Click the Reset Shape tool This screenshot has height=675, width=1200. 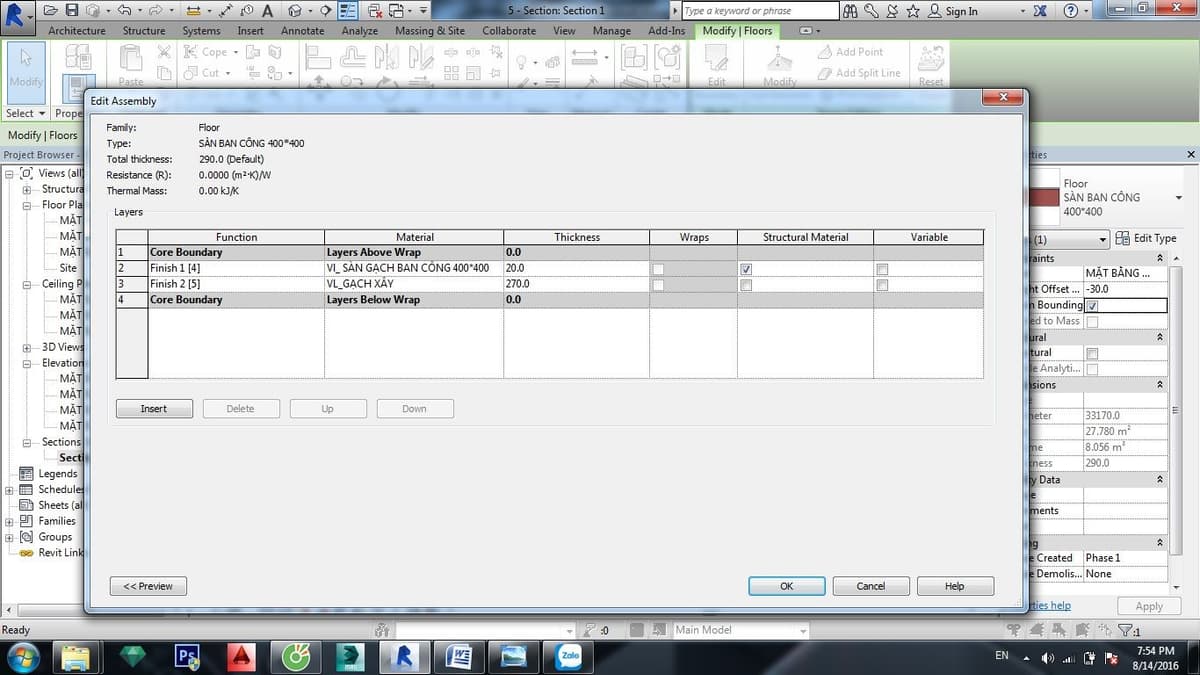(x=931, y=66)
